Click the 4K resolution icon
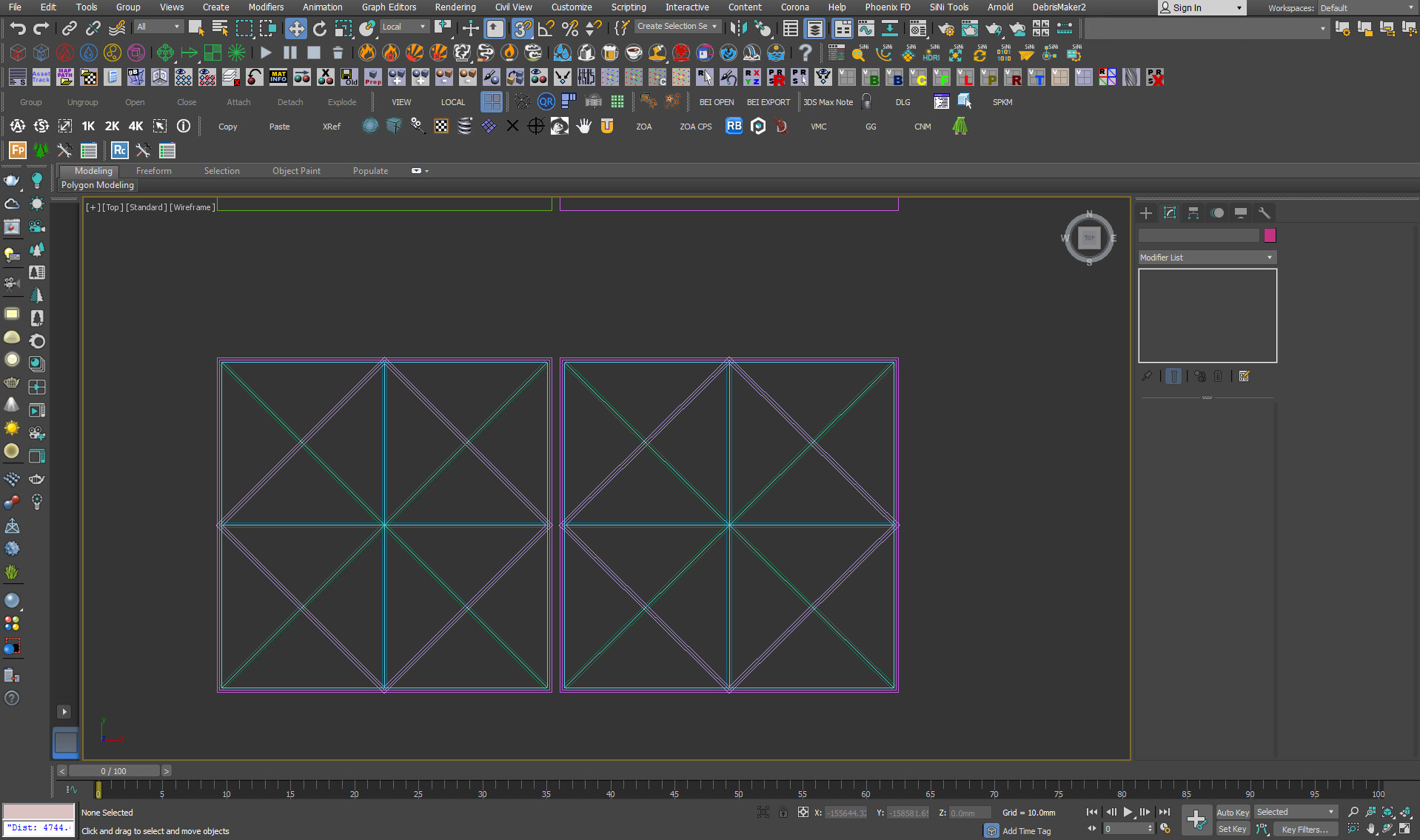The height and width of the screenshot is (840, 1420). click(135, 127)
